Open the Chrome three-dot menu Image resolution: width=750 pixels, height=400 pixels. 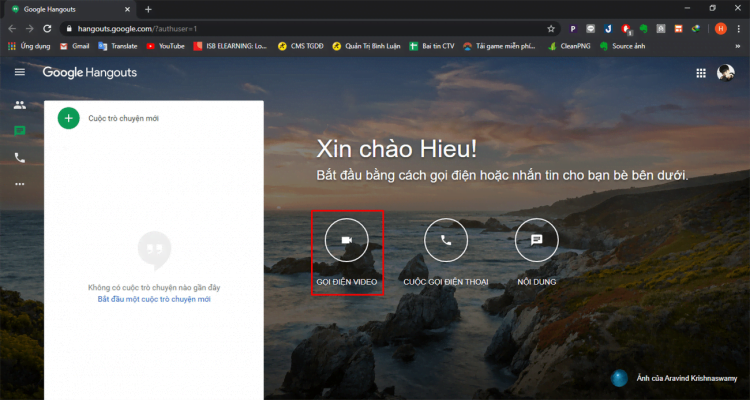739,29
